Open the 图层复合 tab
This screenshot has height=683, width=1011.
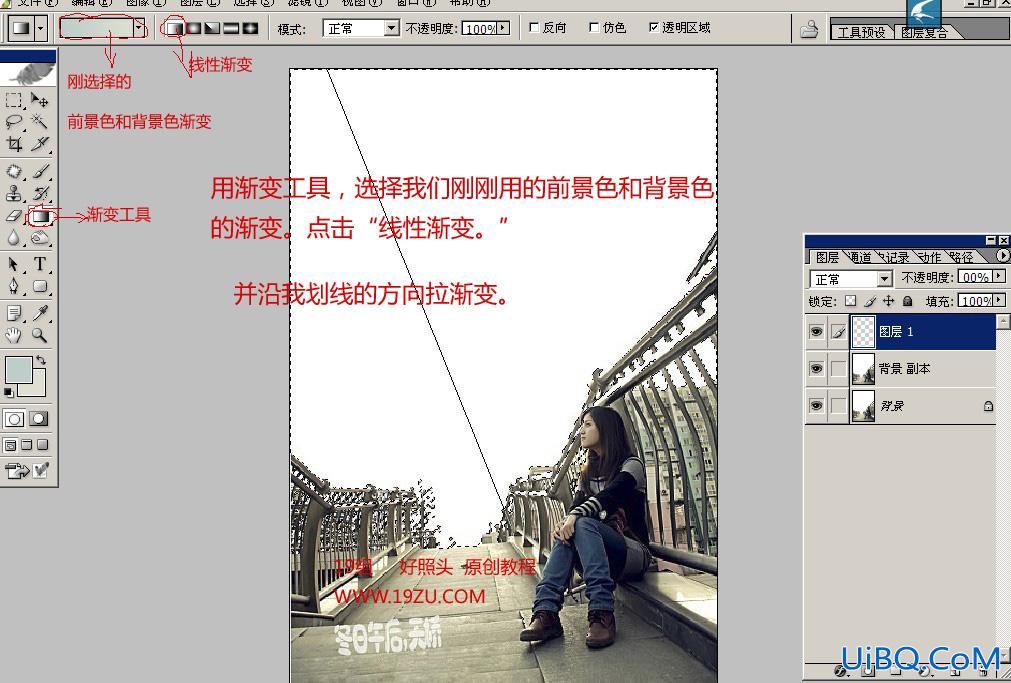(x=925, y=32)
